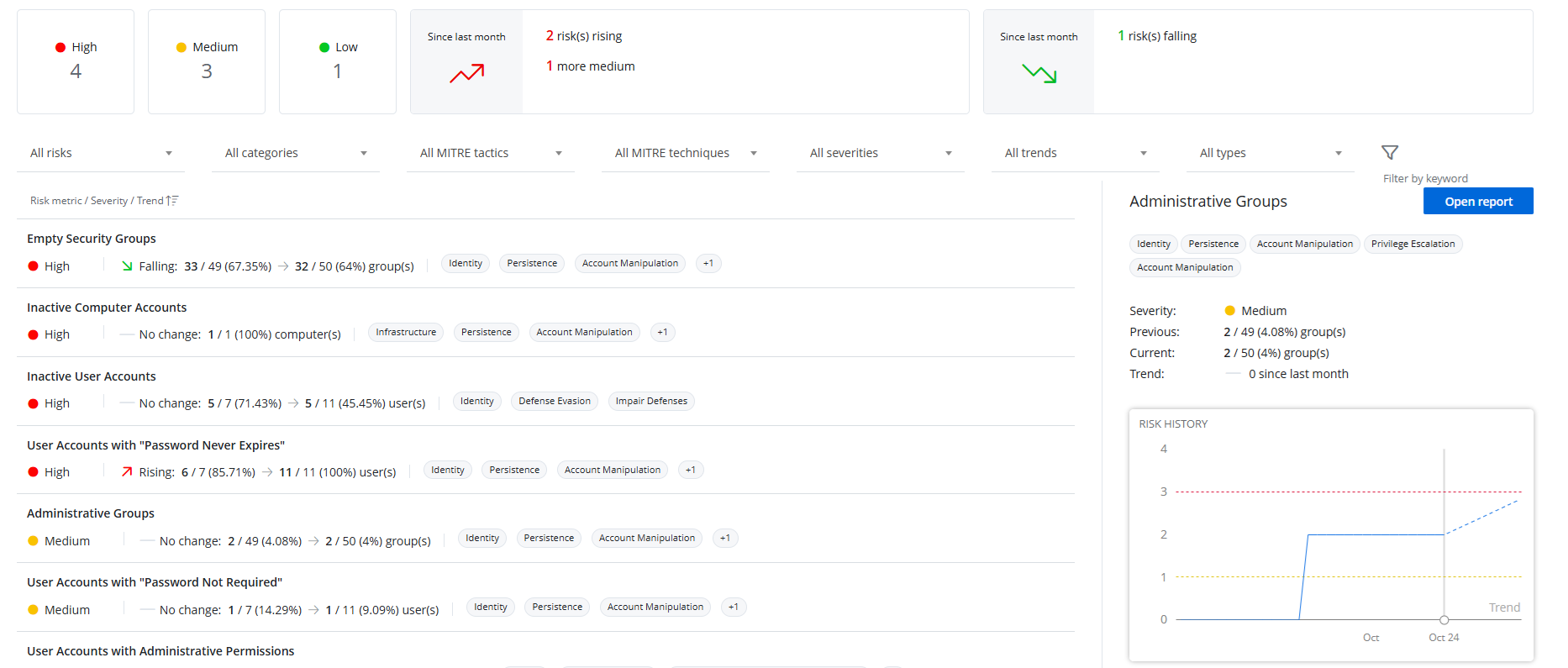Click the Defense Evasion tag
The height and width of the screenshot is (668, 1568).
555,402
